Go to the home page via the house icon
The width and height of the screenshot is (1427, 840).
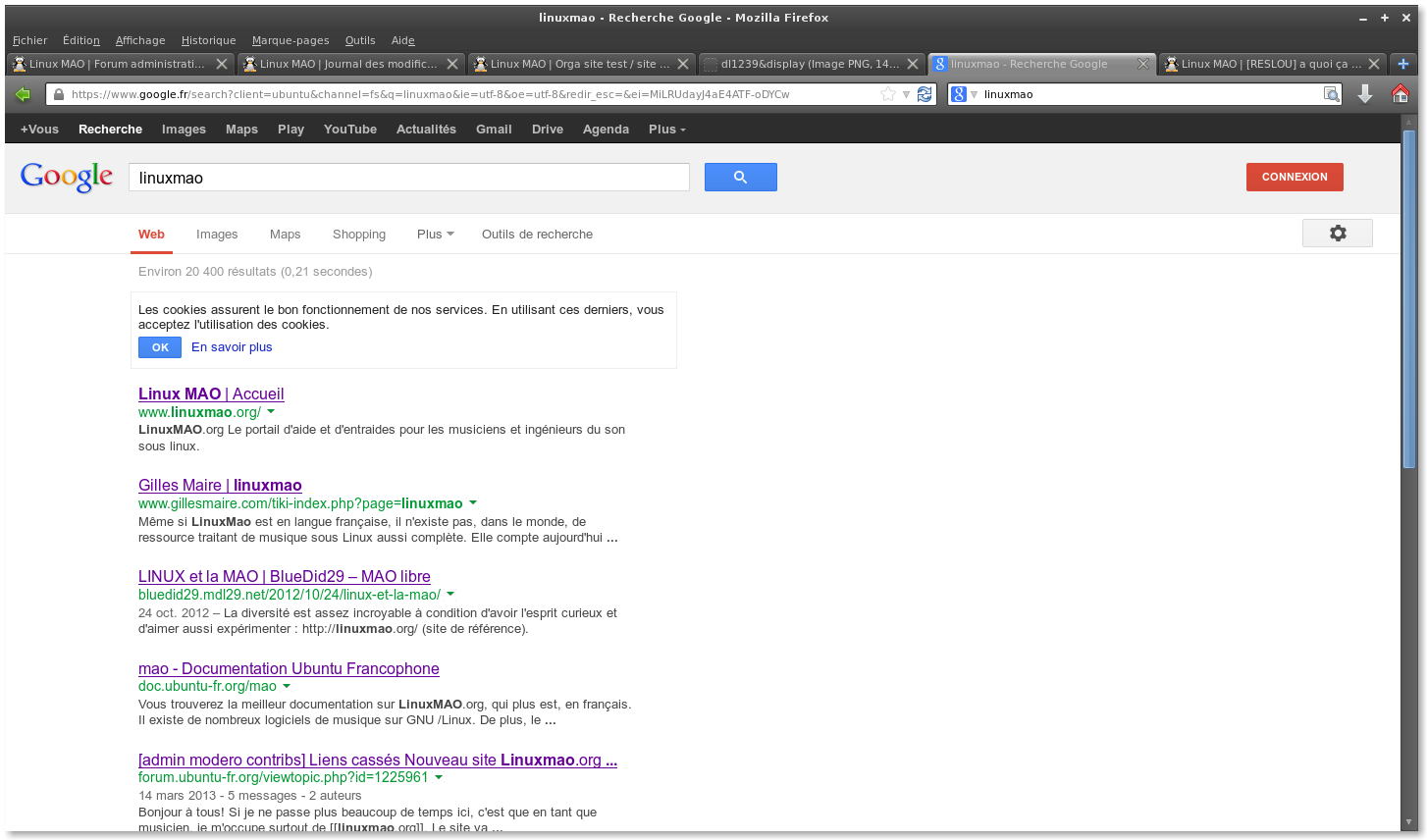1401,93
